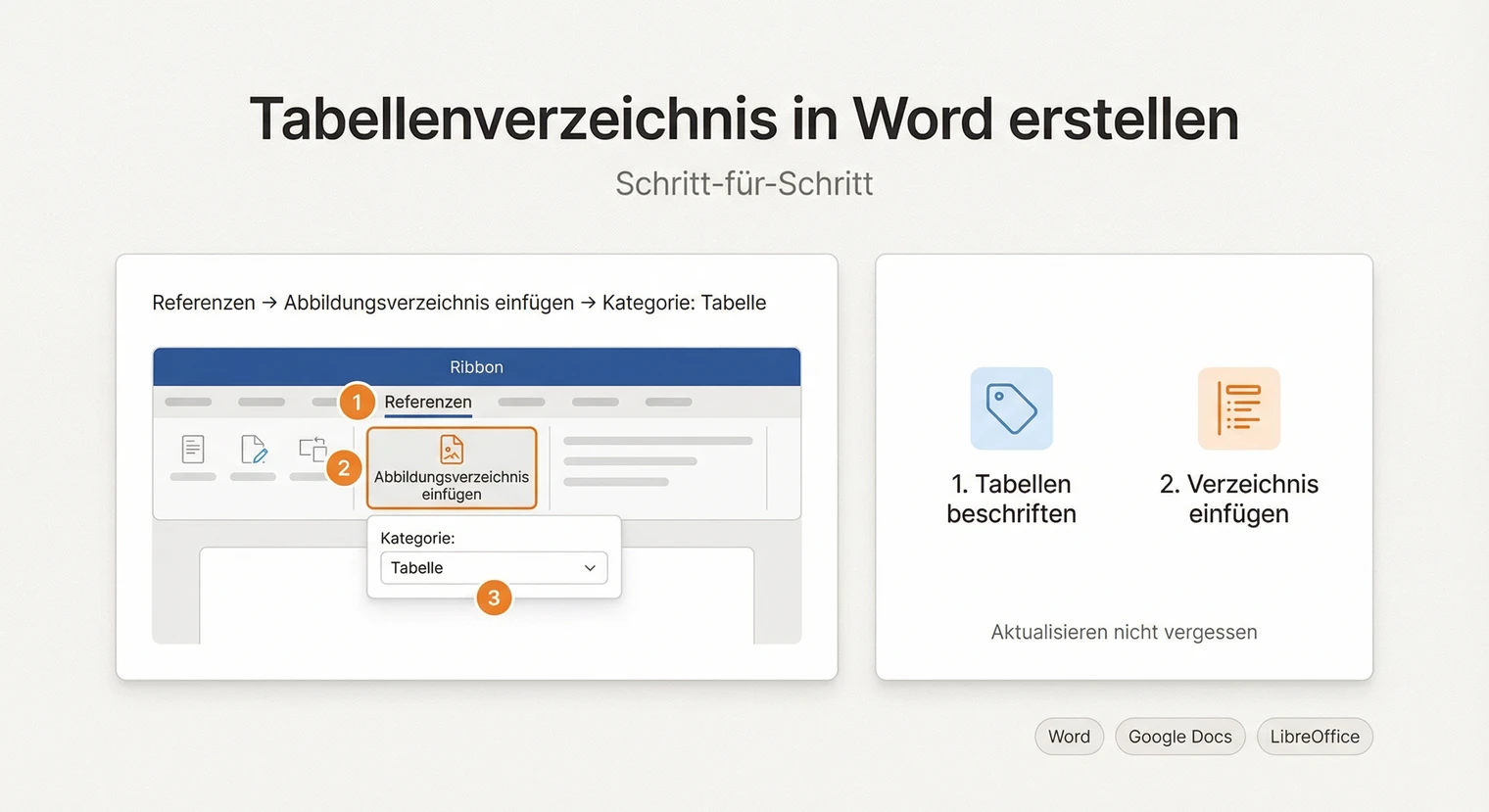Click the orange step 2 numbered badge

tap(344, 468)
